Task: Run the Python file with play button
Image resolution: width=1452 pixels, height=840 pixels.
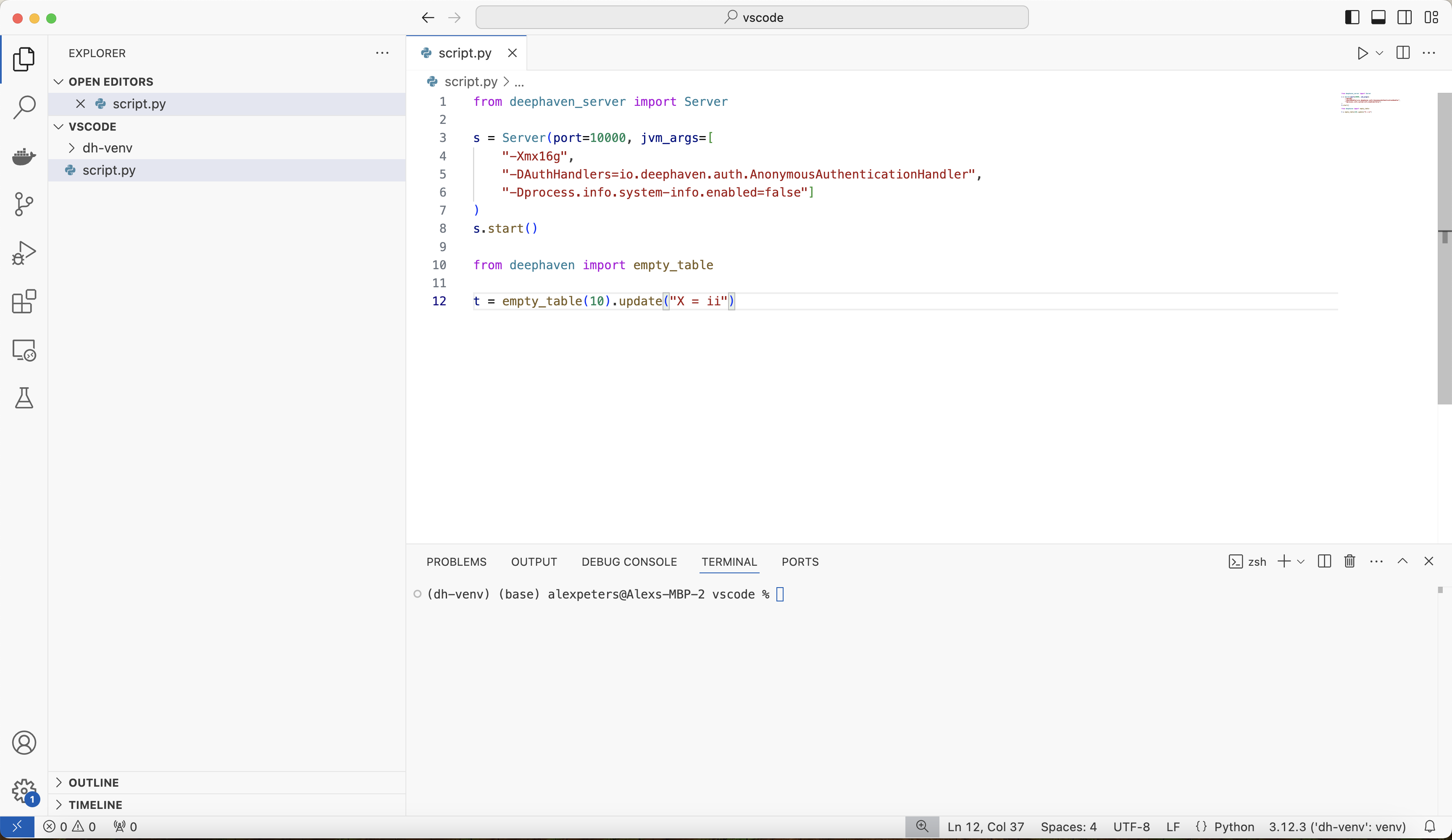Action: [1362, 53]
